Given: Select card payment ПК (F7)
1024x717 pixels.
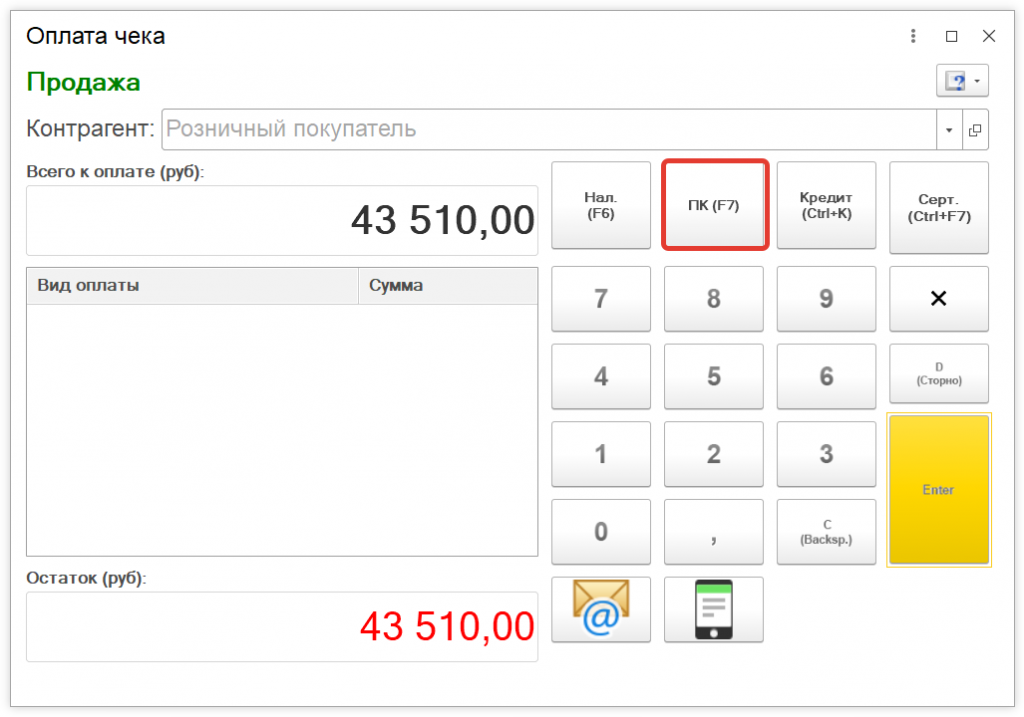Looking at the screenshot, I should point(714,206).
